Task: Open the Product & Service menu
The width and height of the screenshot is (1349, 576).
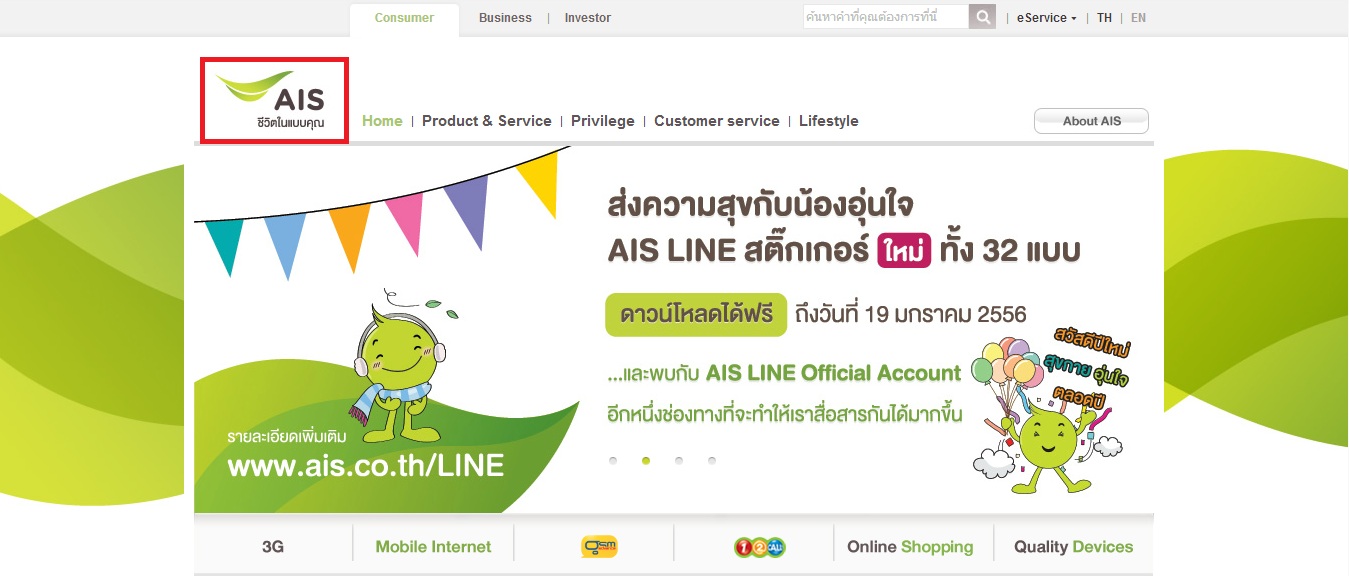Action: point(487,121)
